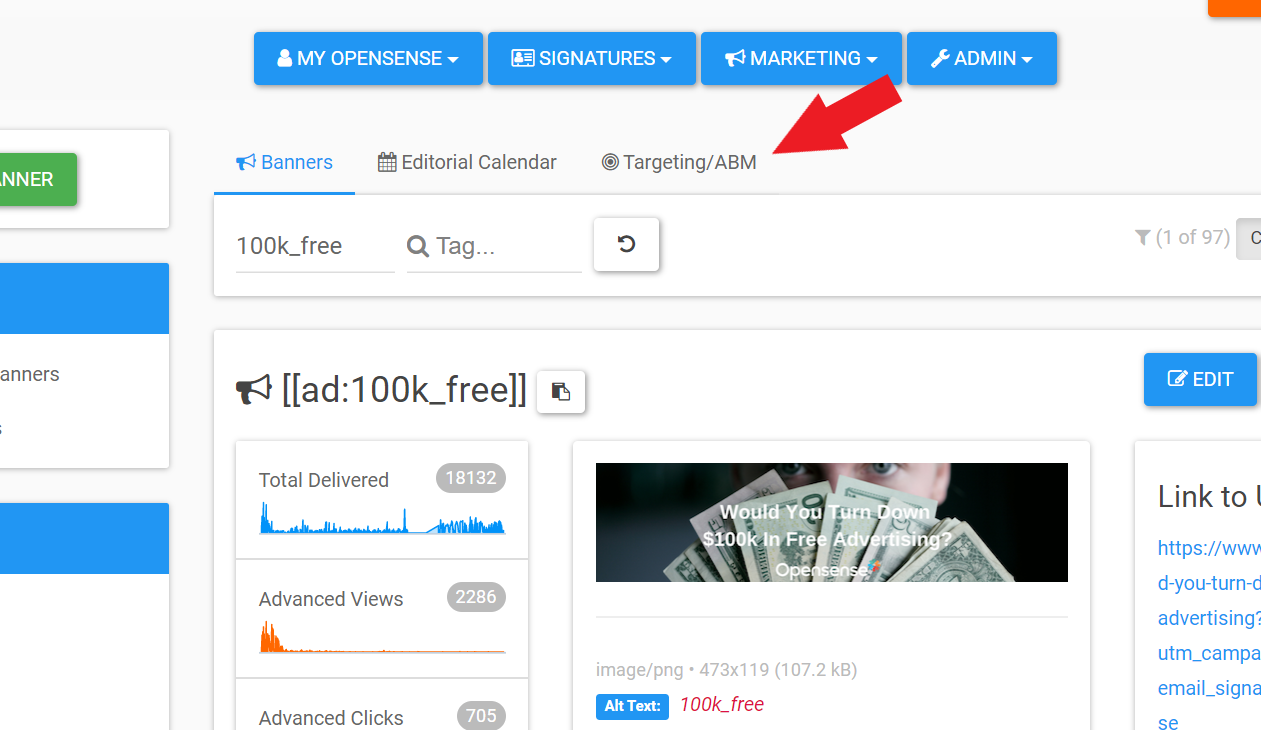This screenshot has height=730, width=1261.
Task: Switch to the Banners tab
Action: [284, 162]
